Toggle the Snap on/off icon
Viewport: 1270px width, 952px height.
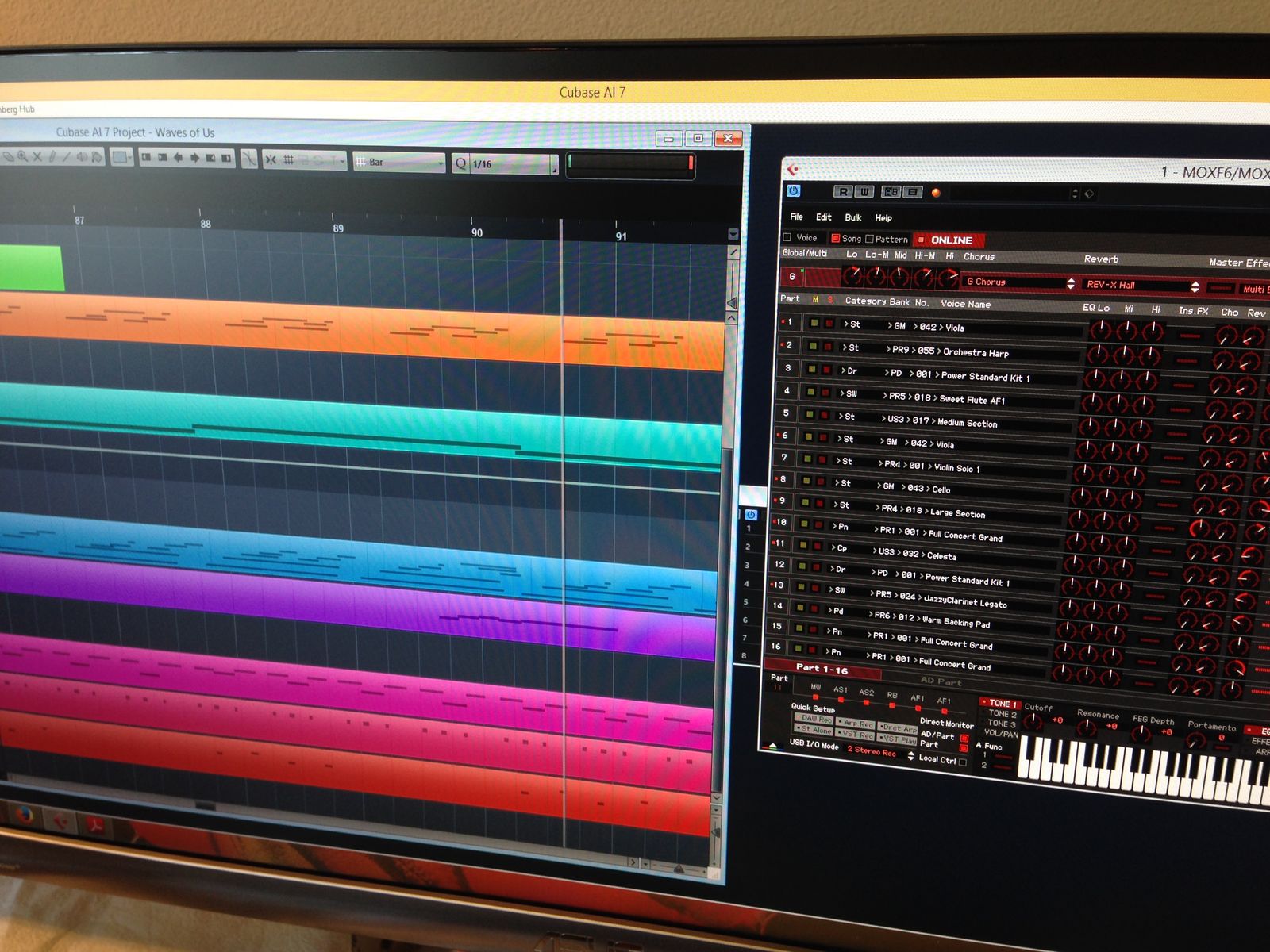(x=270, y=159)
